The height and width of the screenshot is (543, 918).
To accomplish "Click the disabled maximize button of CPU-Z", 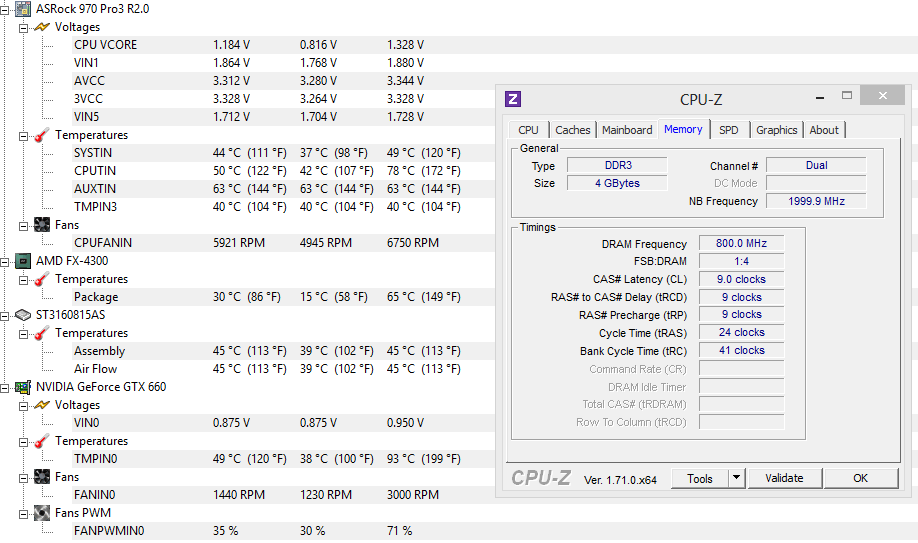I will (847, 95).
